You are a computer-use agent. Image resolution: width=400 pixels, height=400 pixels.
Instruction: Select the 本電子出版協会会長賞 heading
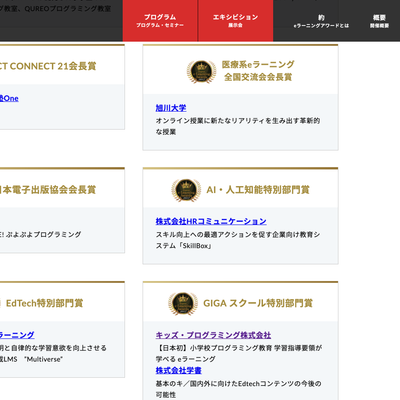click(x=48, y=190)
